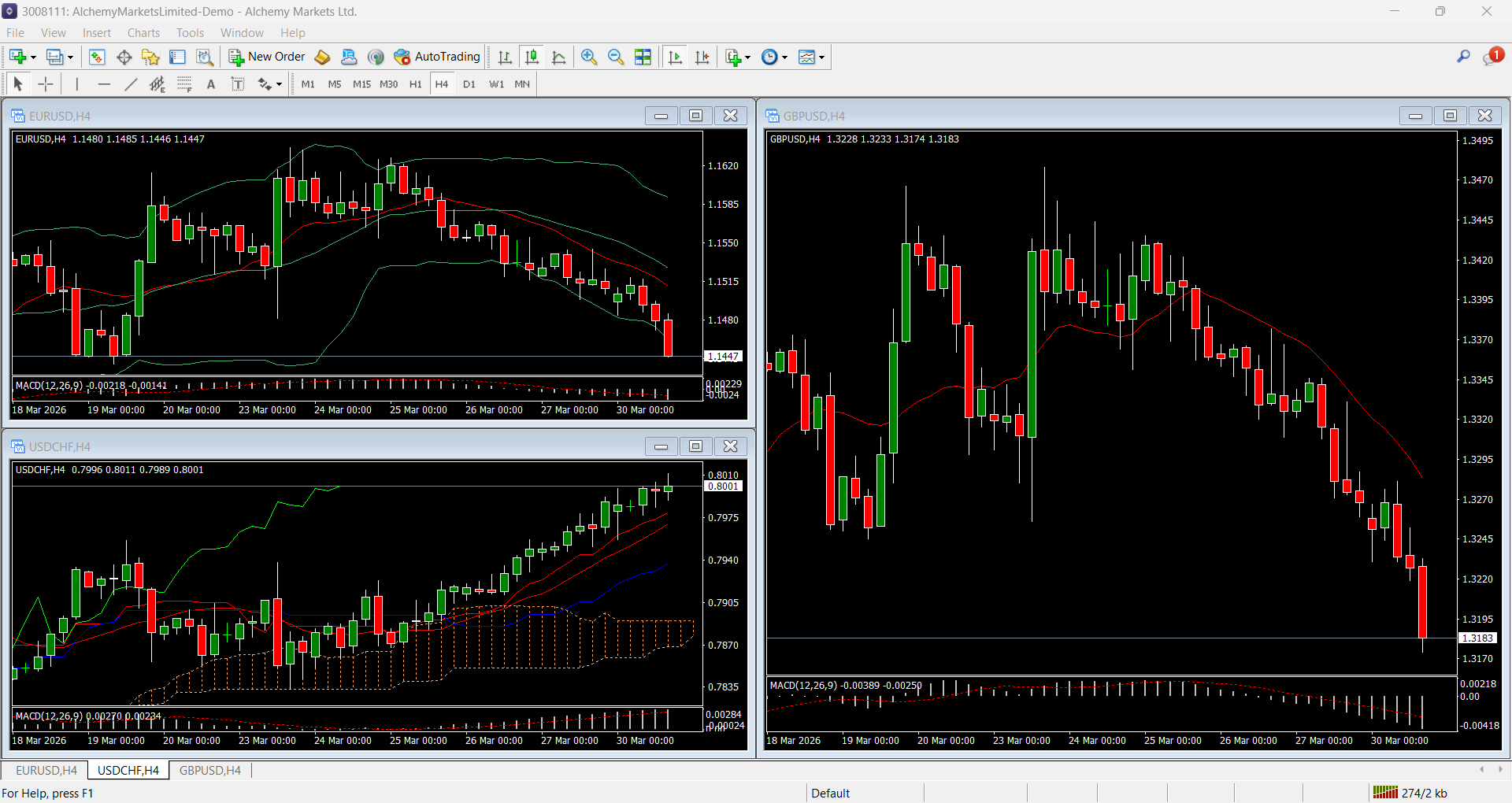
Task: Select the trendline drawing tool
Action: click(x=131, y=84)
